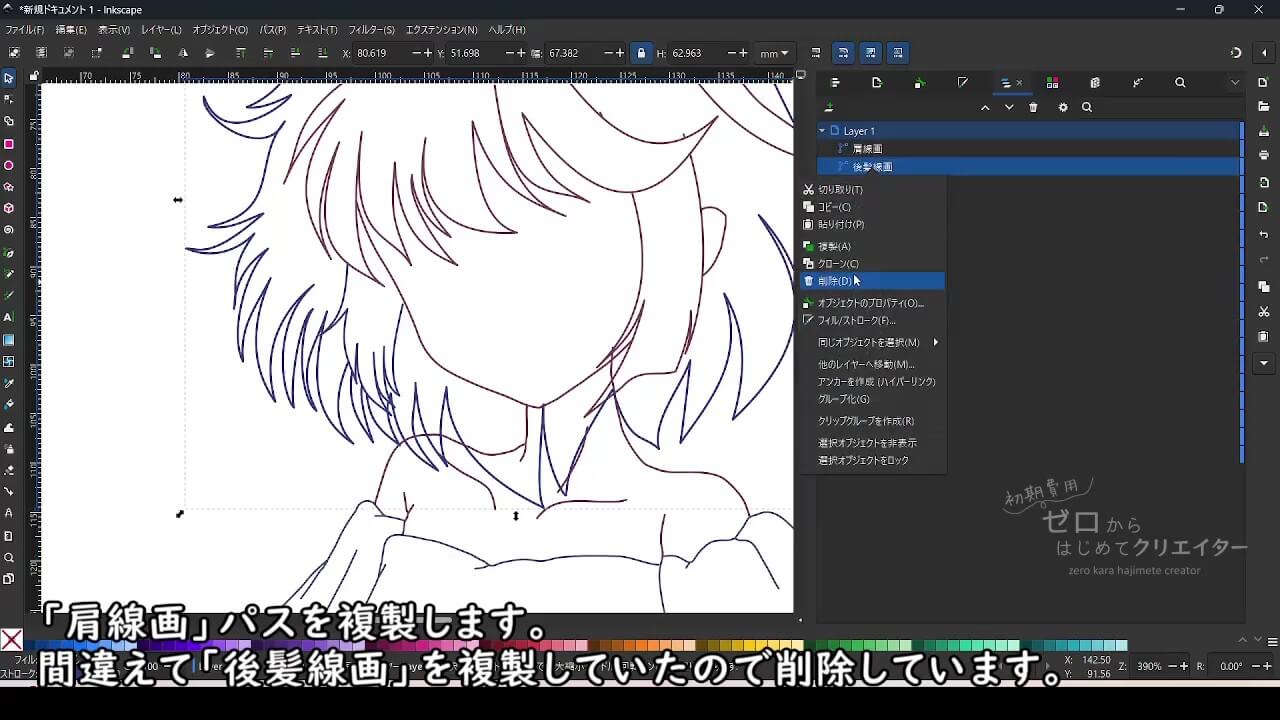Select the Node edit tool
1280x720 pixels.
(x=9, y=99)
